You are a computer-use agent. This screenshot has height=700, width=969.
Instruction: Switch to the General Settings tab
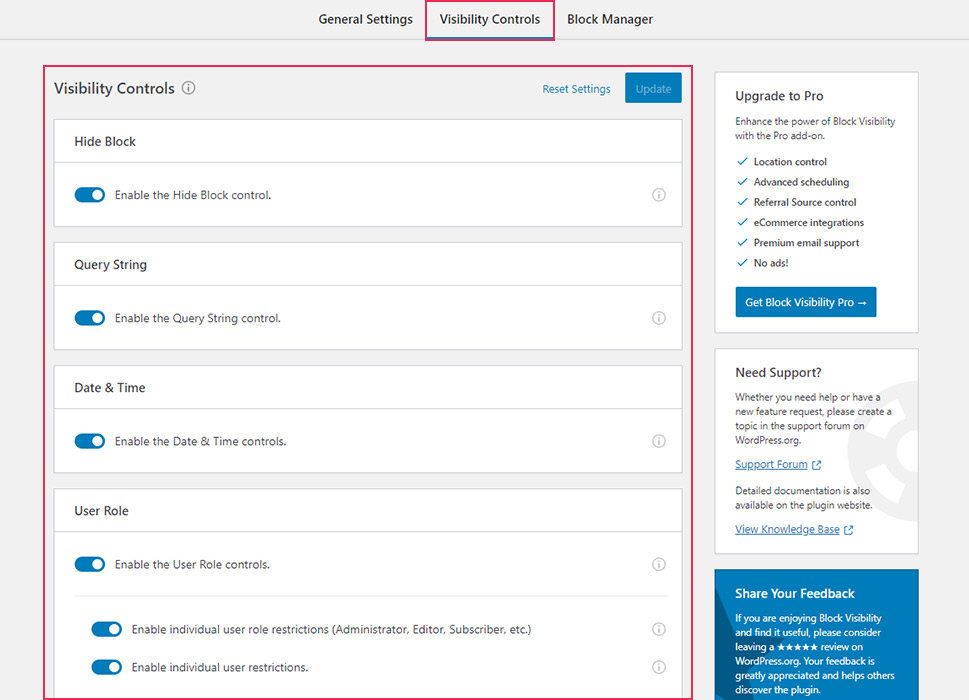pos(365,19)
